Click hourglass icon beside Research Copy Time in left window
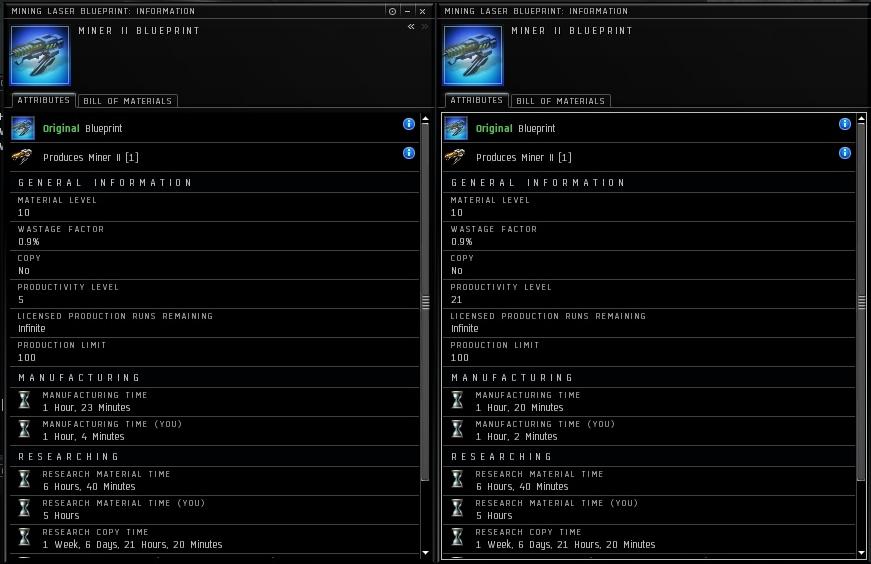Screen dimensions: 871x564 coord(24,536)
